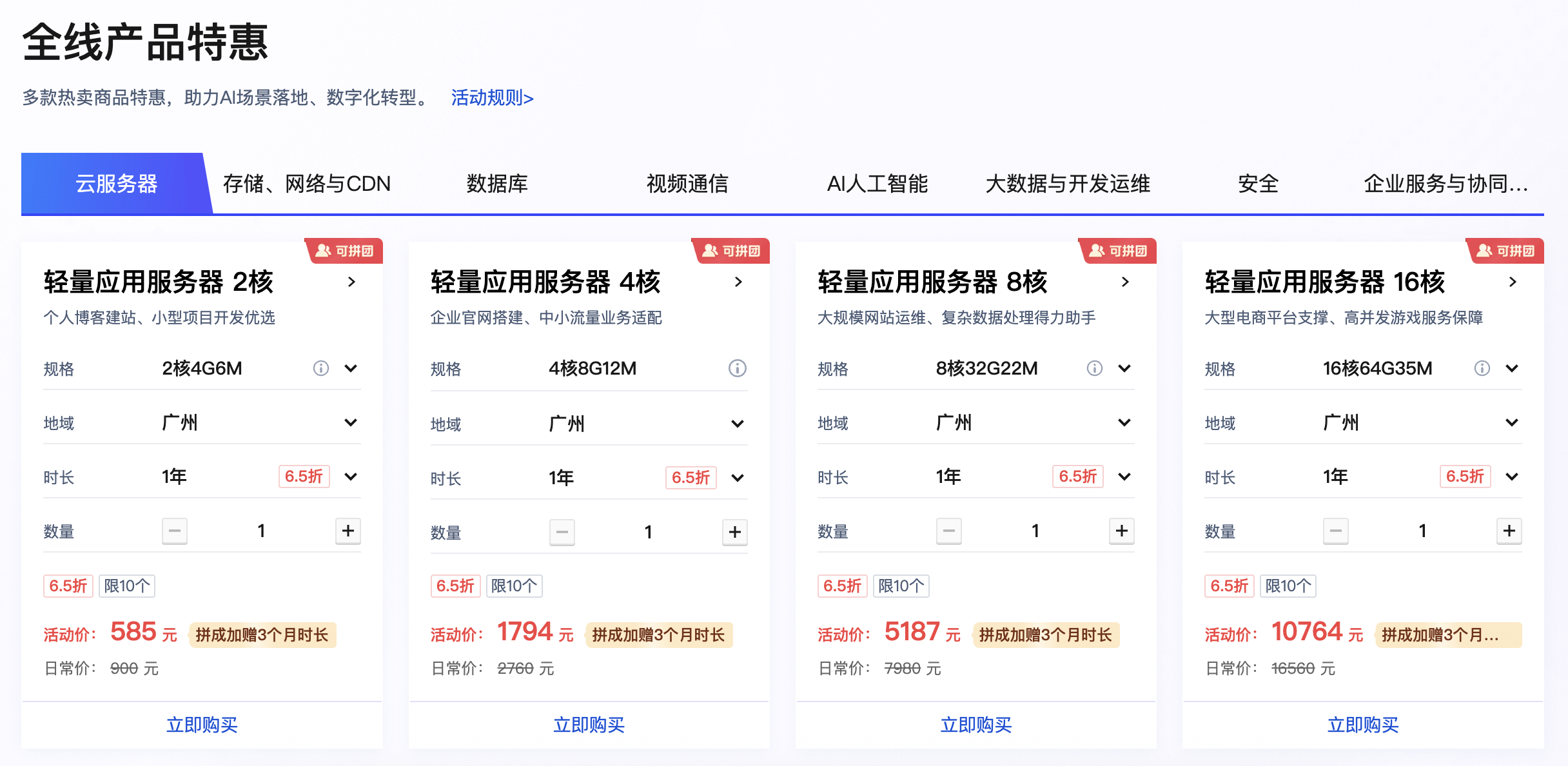Viewport: 1568px width, 766px height.
Task: Increase quantity on 2核 server card
Action: (x=348, y=531)
